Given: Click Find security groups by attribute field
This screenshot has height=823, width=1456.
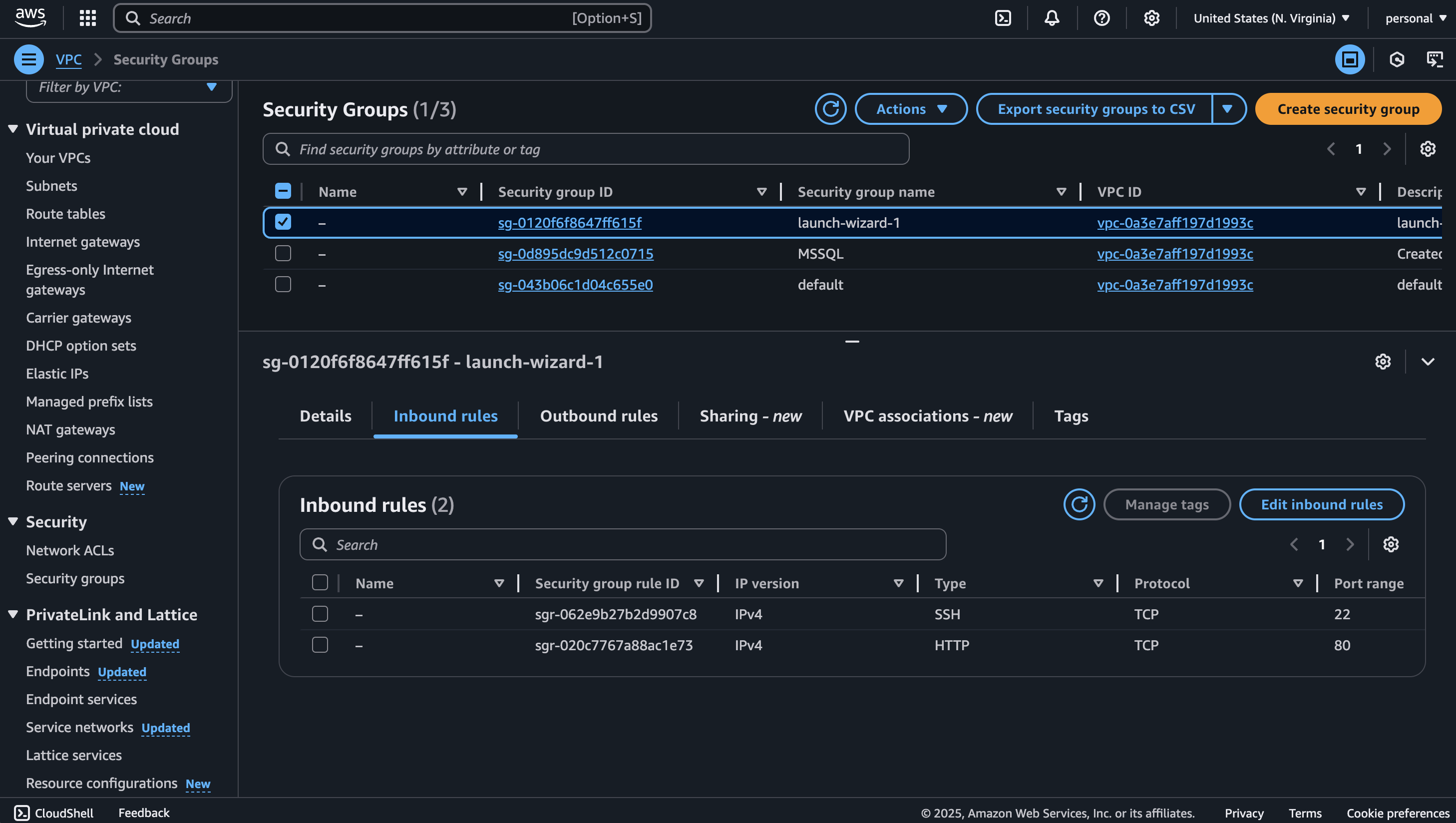Looking at the screenshot, I should pyautogui.click(x=586, y=149).
